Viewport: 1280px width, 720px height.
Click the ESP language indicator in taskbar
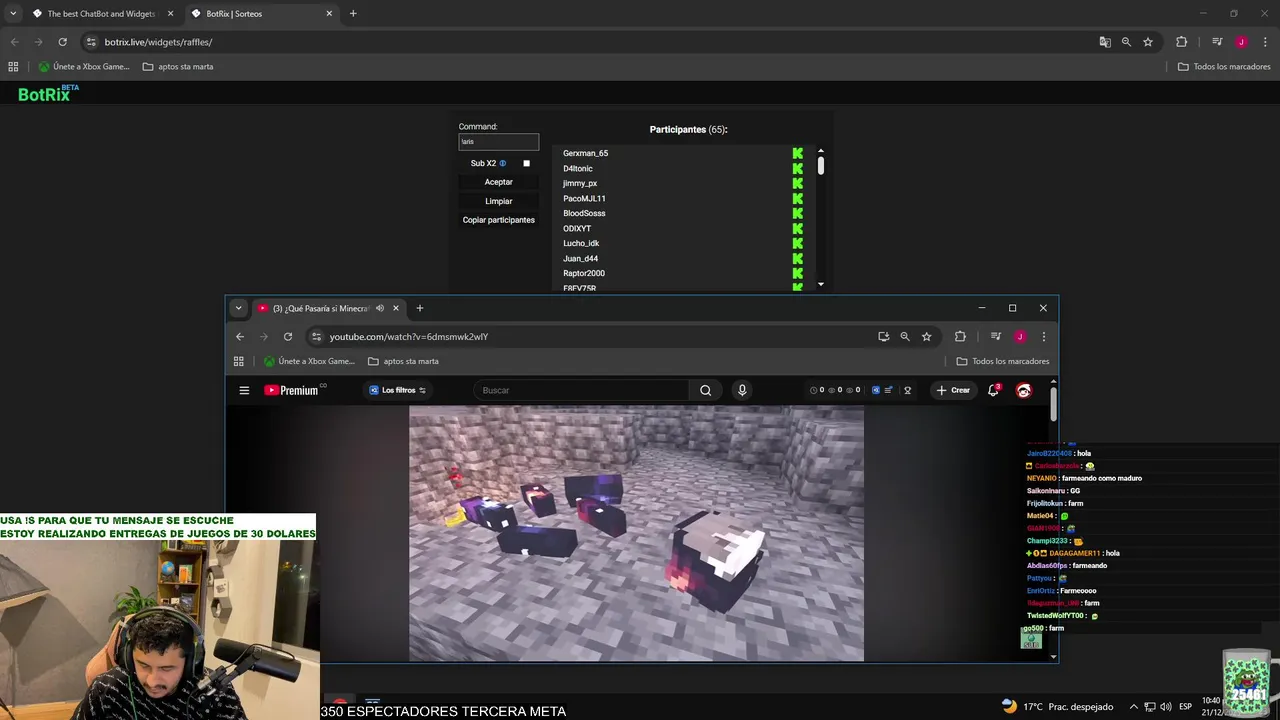(x=1186, y=707)
